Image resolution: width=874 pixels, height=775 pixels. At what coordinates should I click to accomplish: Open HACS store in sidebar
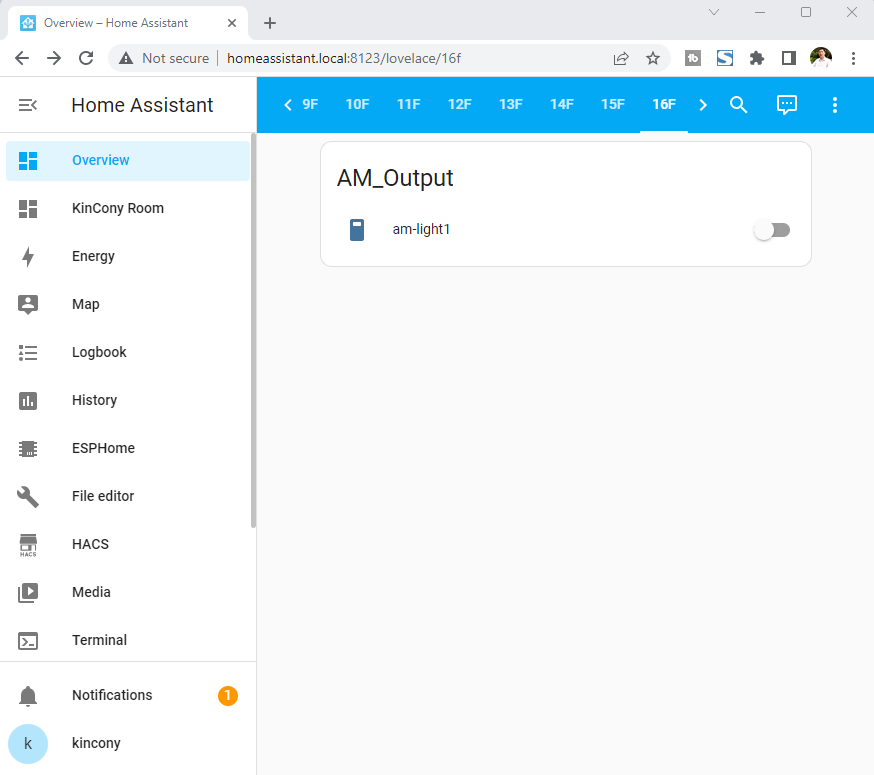[x=90, y=545]
